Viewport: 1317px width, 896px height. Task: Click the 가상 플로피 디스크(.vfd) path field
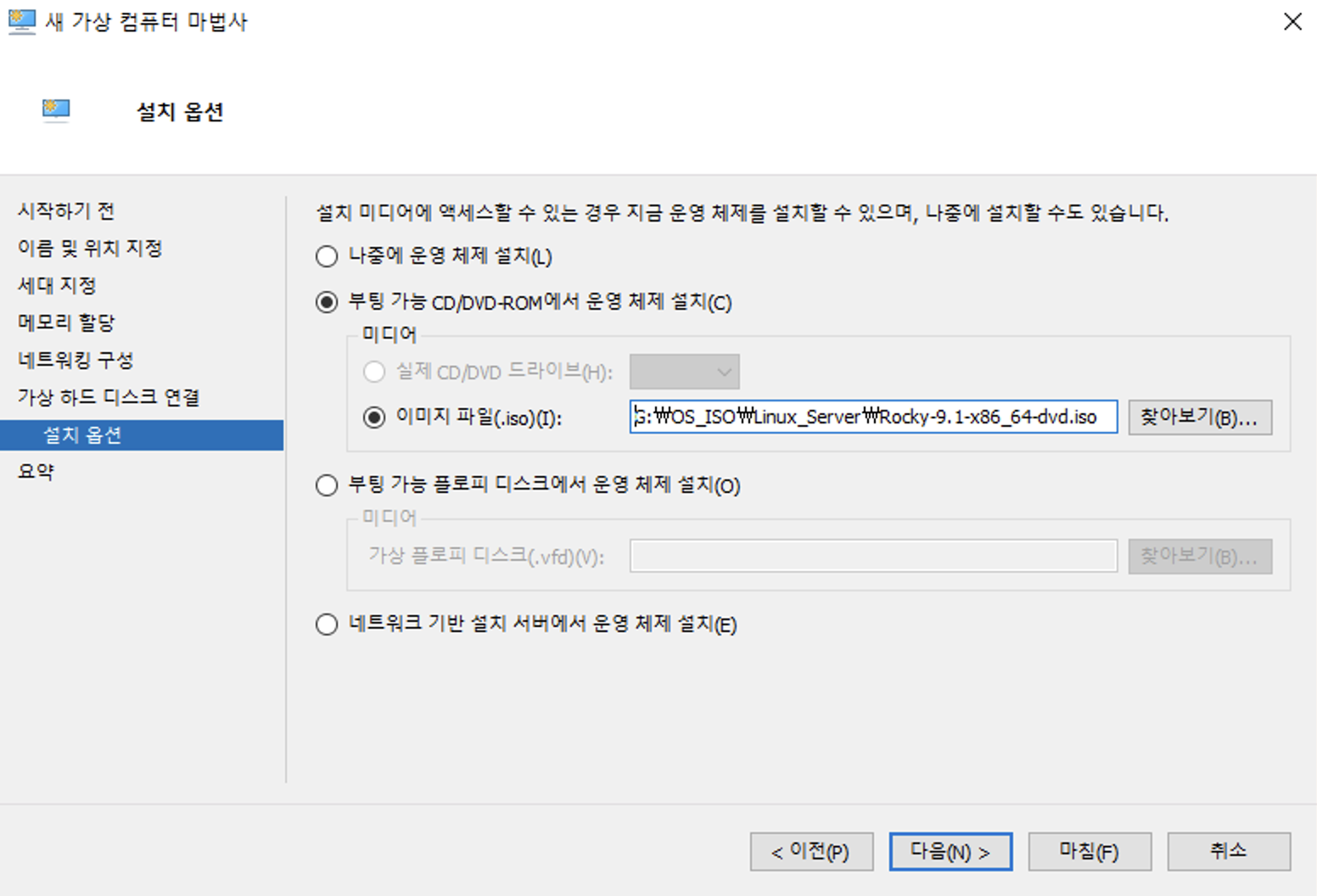tap(873, 556)
